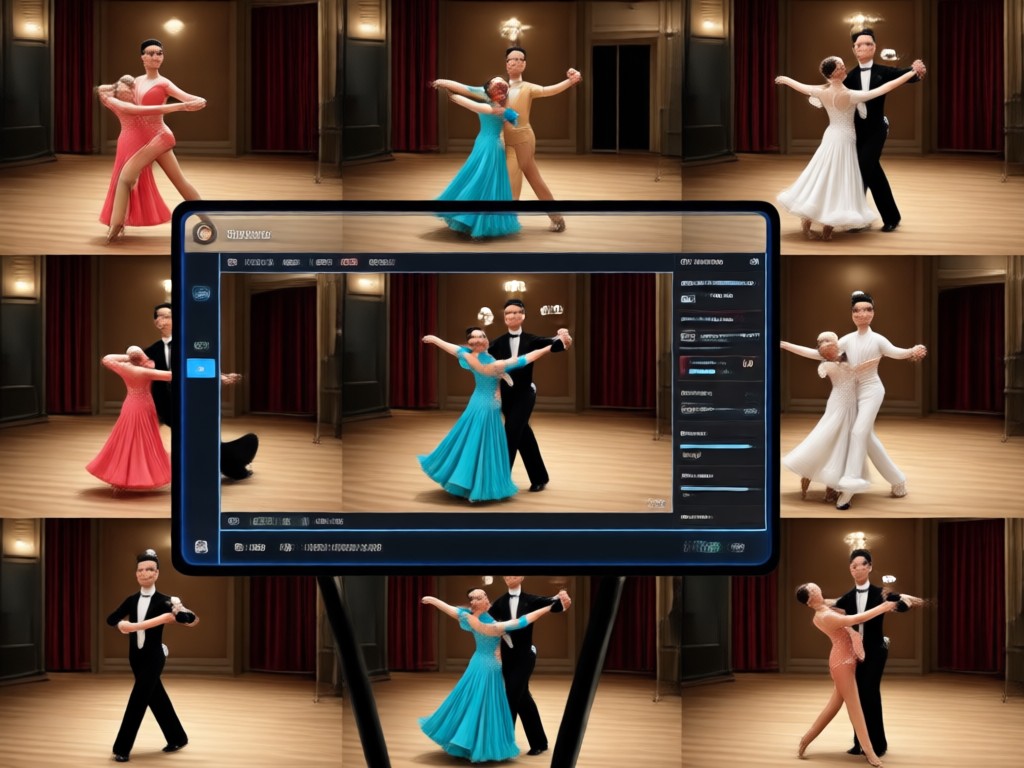
Task: Click the icon at right panel's top-right corner
Action: pyautogui.click(x=754, y=261)
